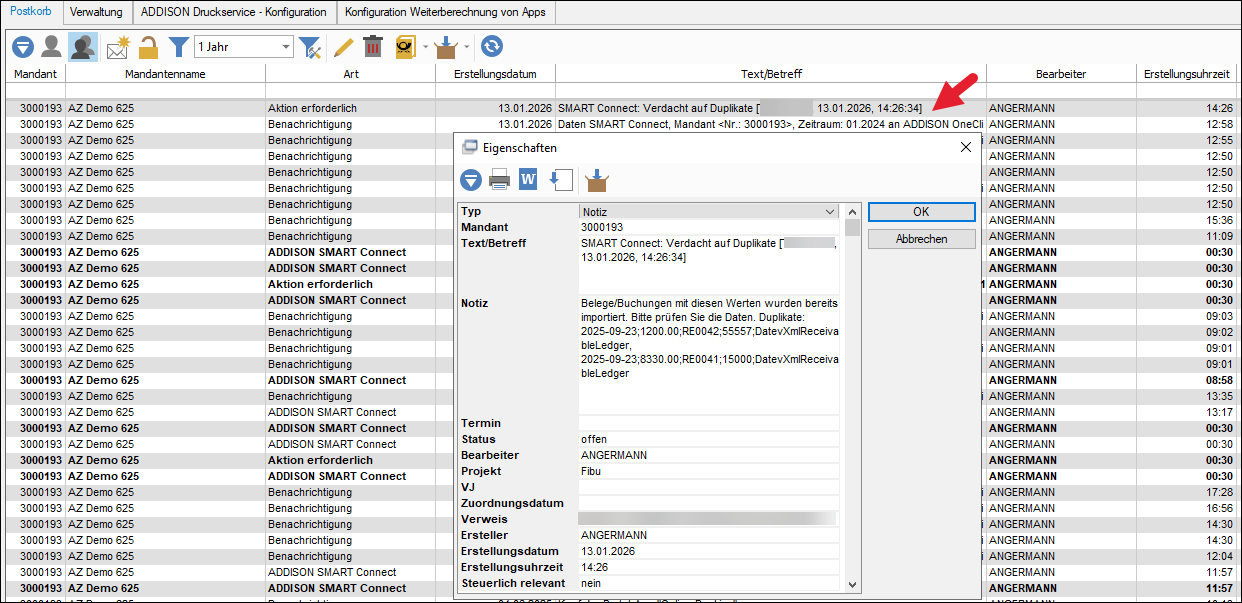Close the Eigenschaften dialog with X

(x=965, y=147)
